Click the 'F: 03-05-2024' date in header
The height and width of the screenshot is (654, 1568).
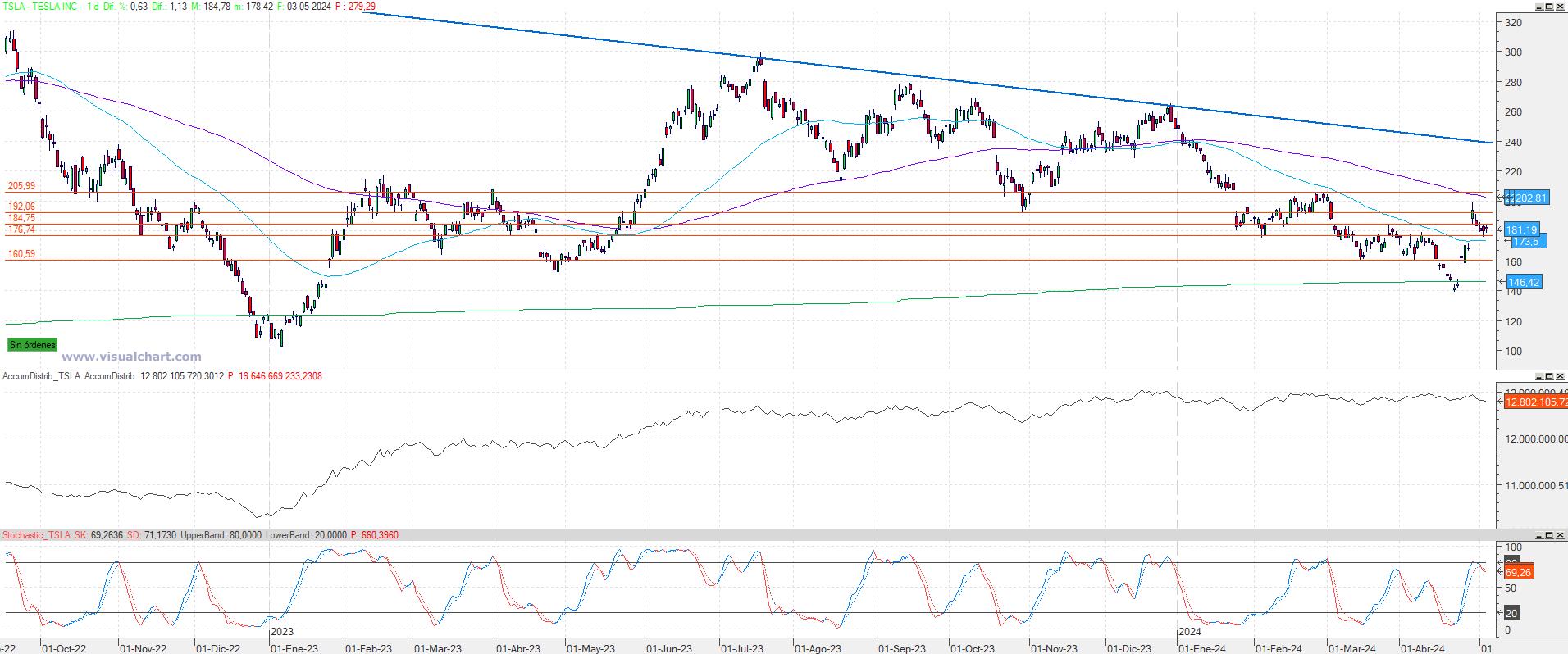[x=304, y=6]
